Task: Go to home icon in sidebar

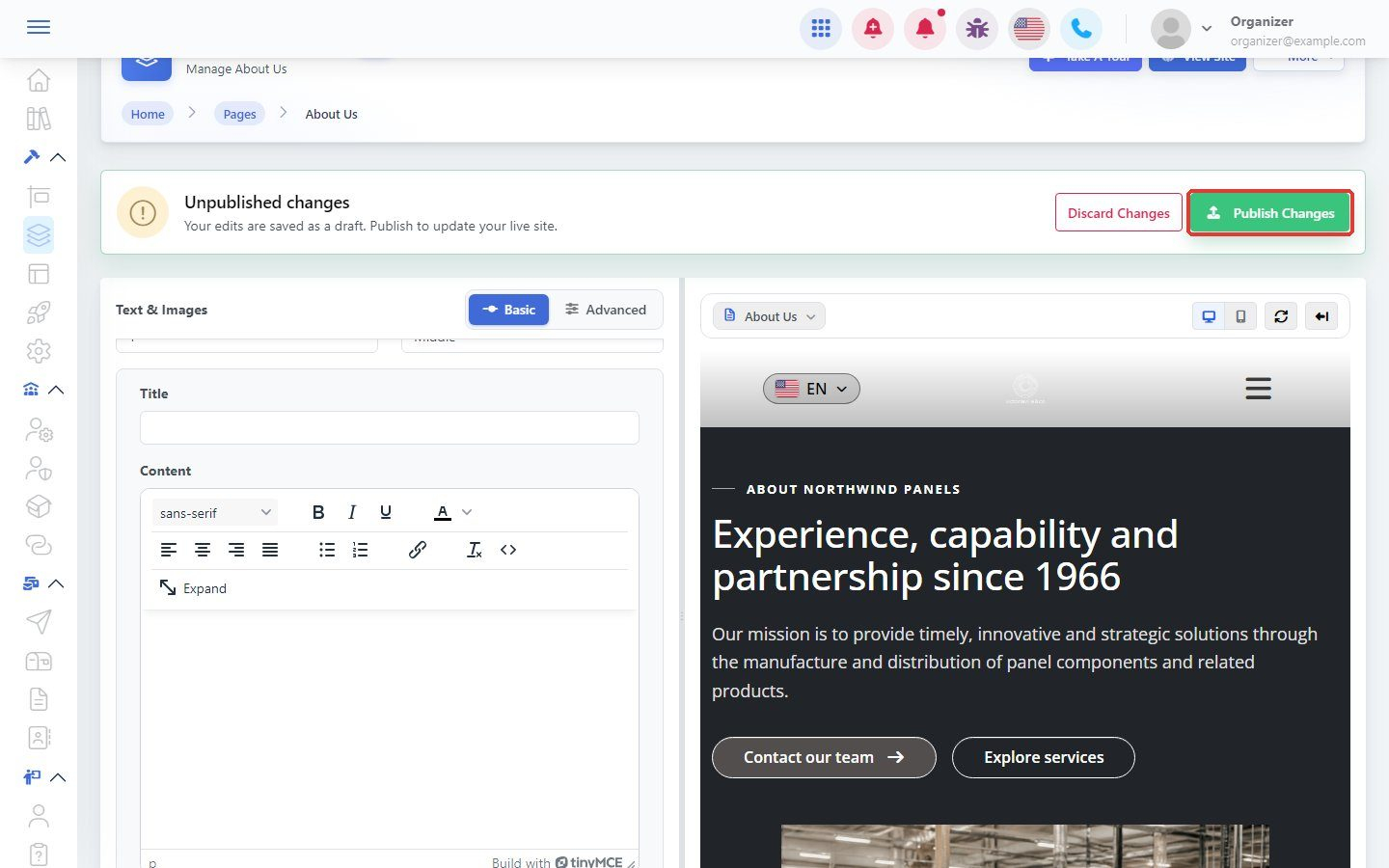Action: click(39, 80)
